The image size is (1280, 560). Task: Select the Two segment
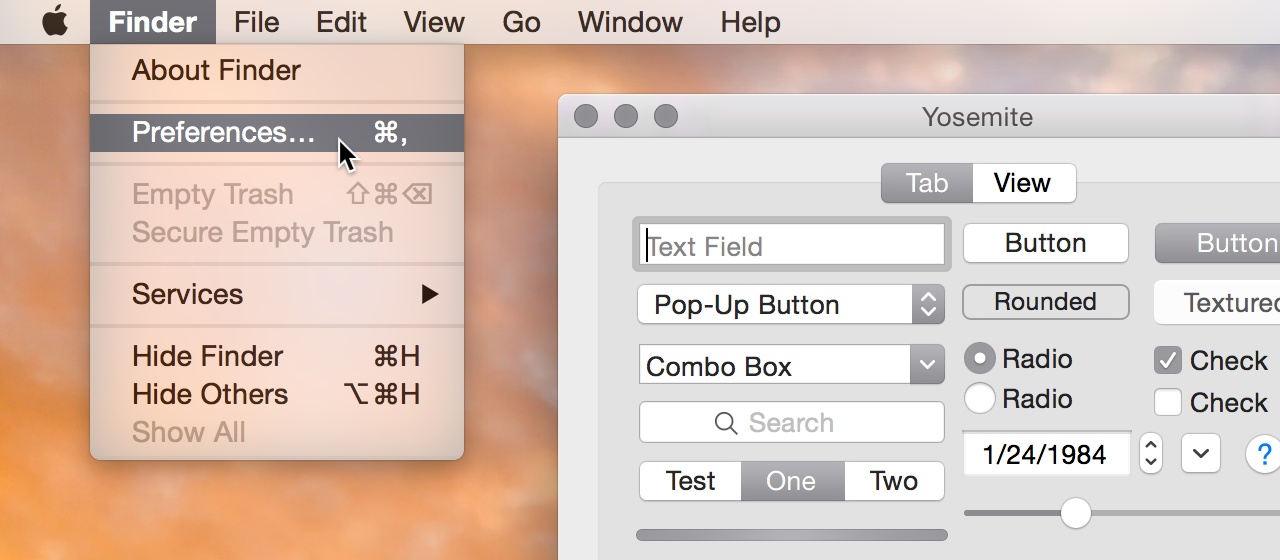[894, 481]
